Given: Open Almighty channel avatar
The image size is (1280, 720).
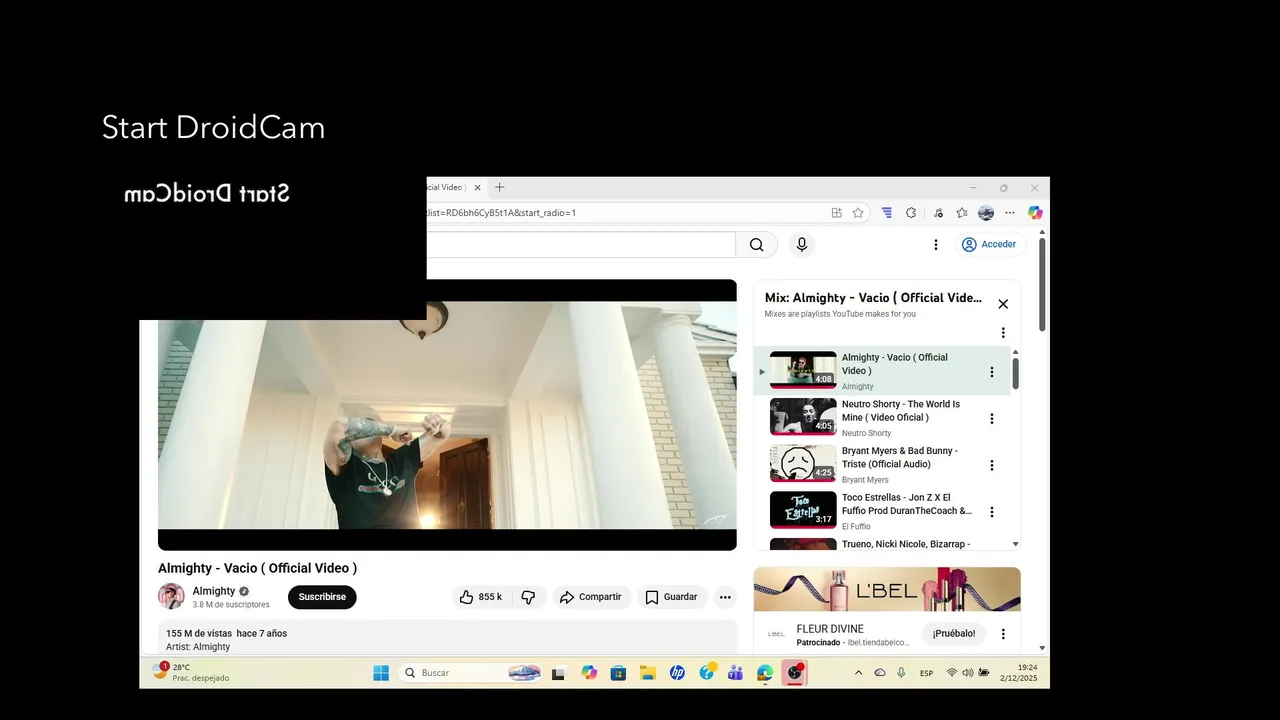Looking at the screenshot, I should point(171,596).
